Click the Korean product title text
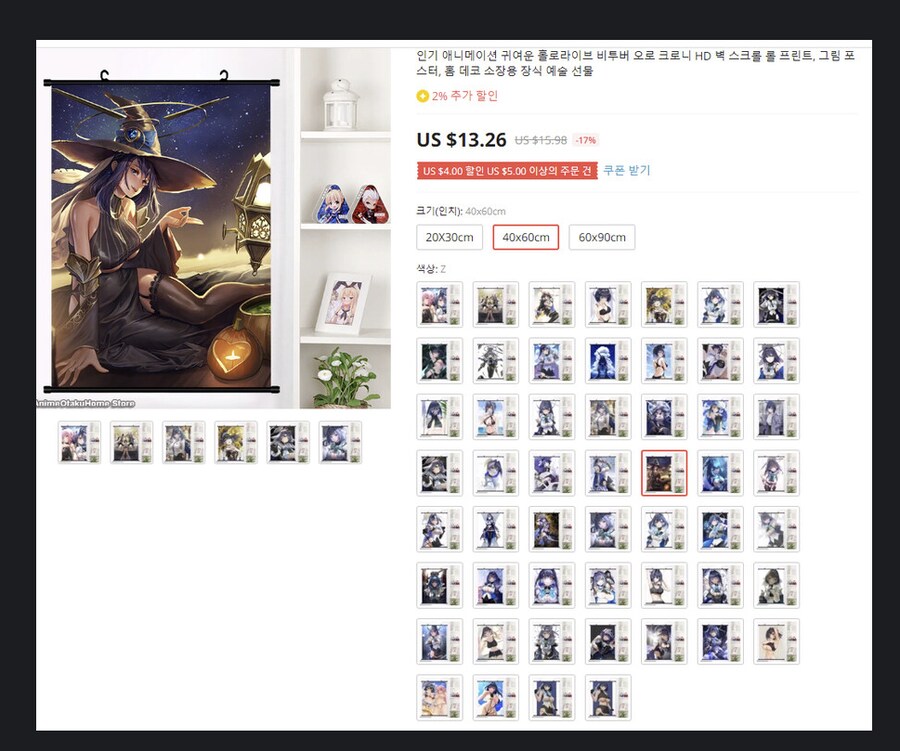Image resolution: width=900 pixels, height=751 pixels. coord(636,63)
